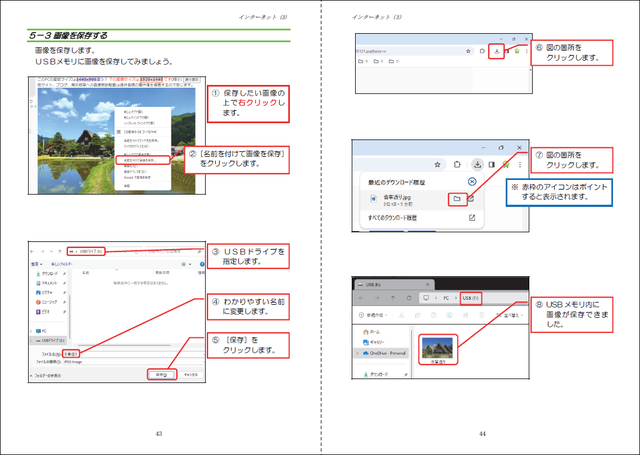Open the three-dot Chrome menu in the enlarged toolbar

(520, 164)
